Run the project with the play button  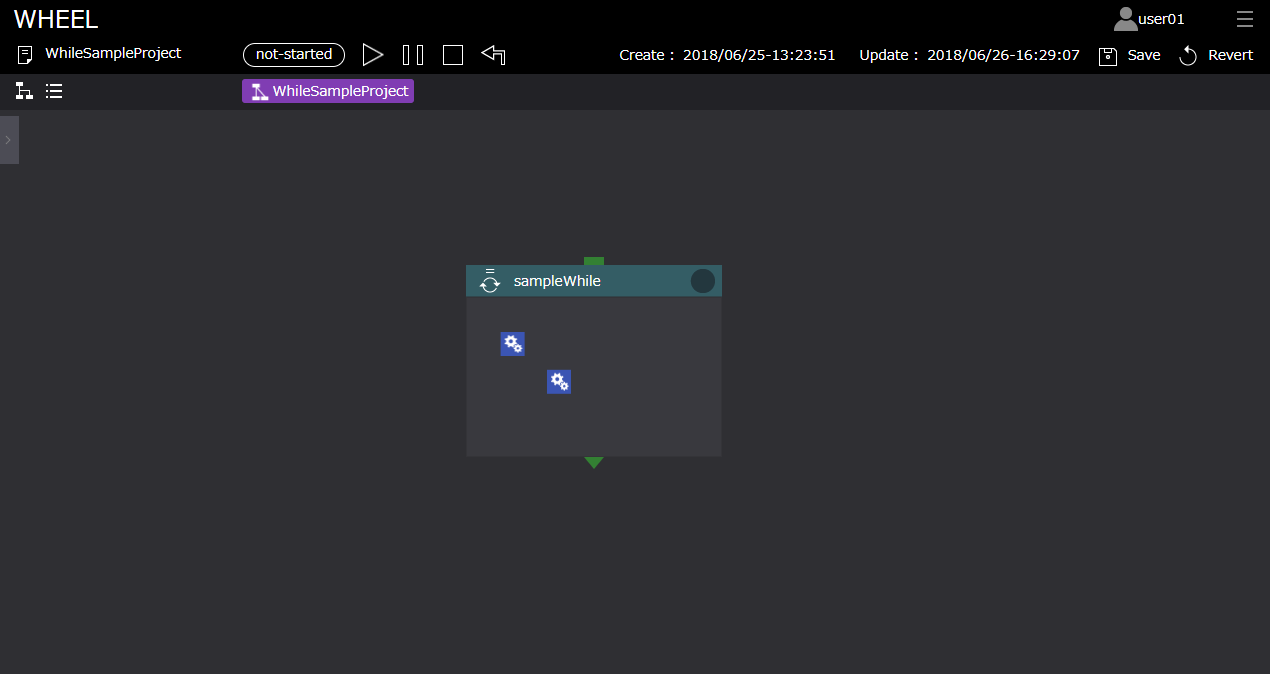tap(373, 55)
